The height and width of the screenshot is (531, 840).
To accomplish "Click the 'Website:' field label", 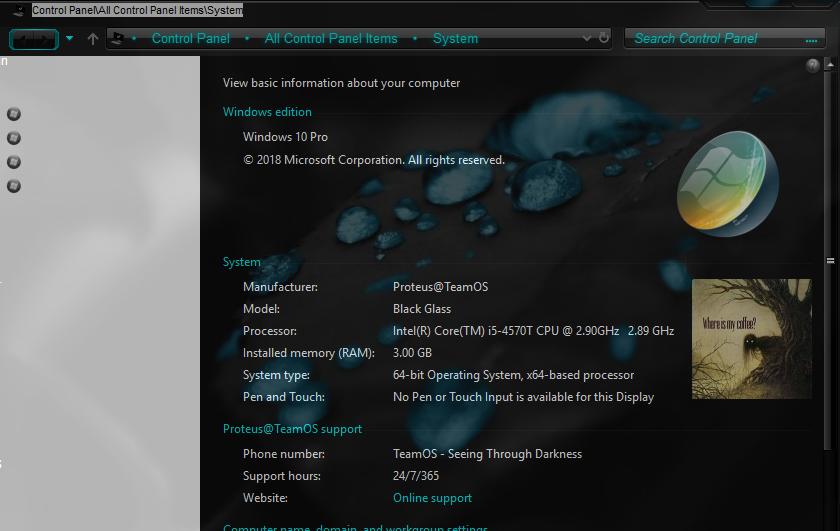I will coord(265,498).
